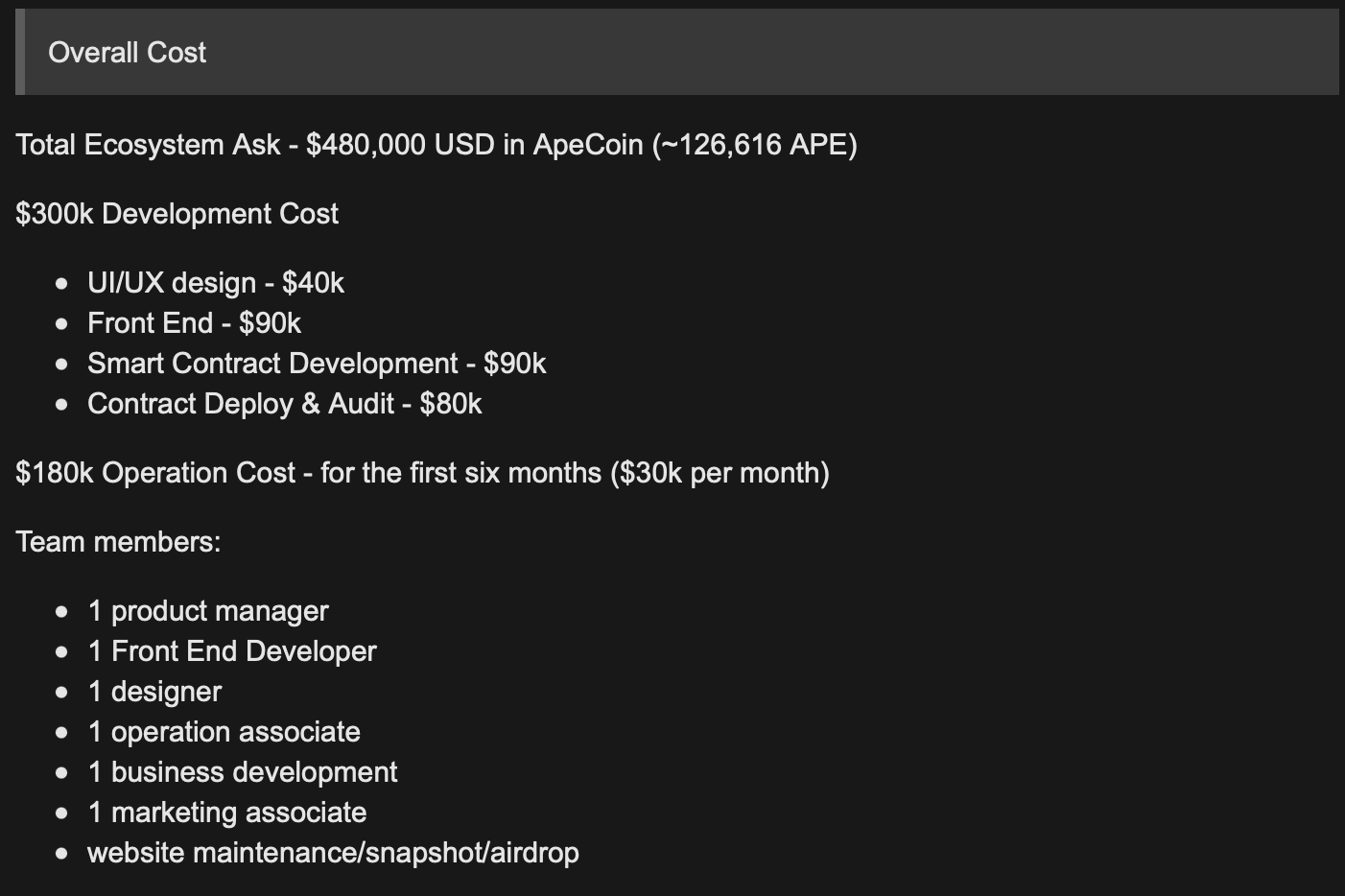Click the Smart Contract Development $90k item
The width and height of the screenshot is (1345, 896).
[x=317, y=364]
